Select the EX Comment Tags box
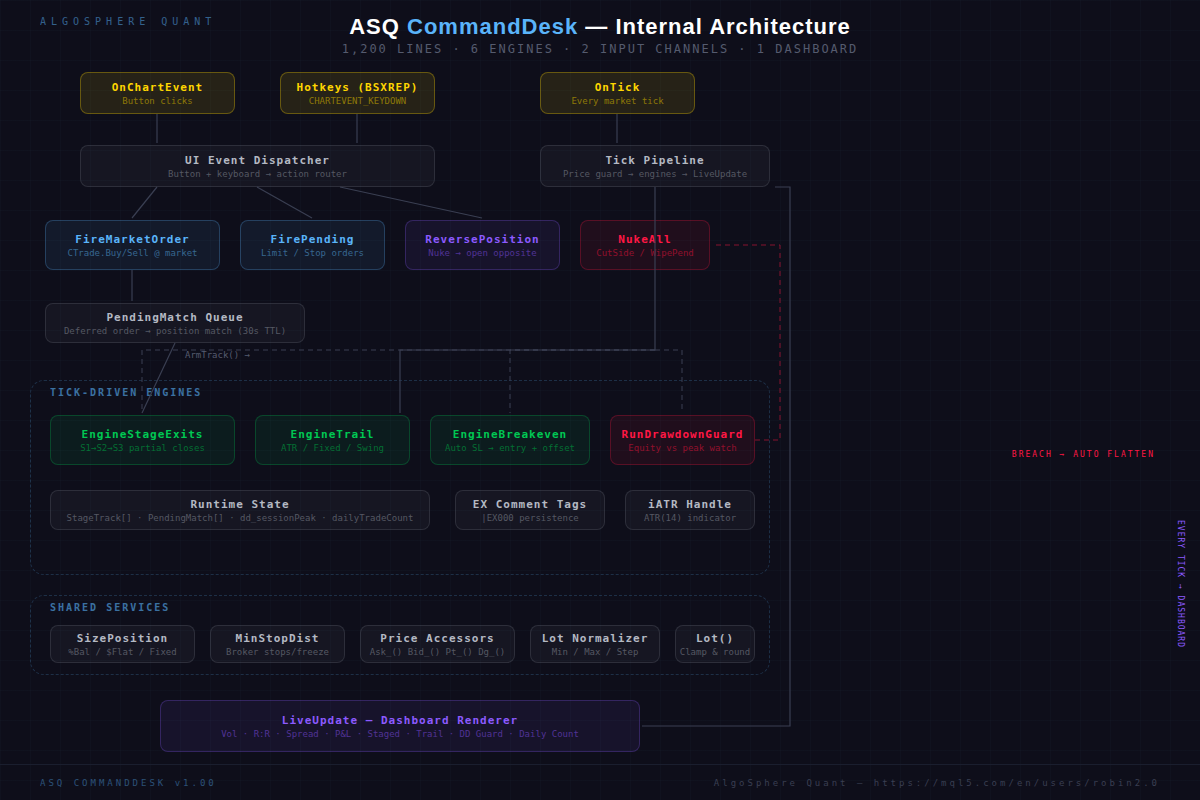Image resolution: width=1200 pixels, height=800 pixels. (x=530, y=510)
